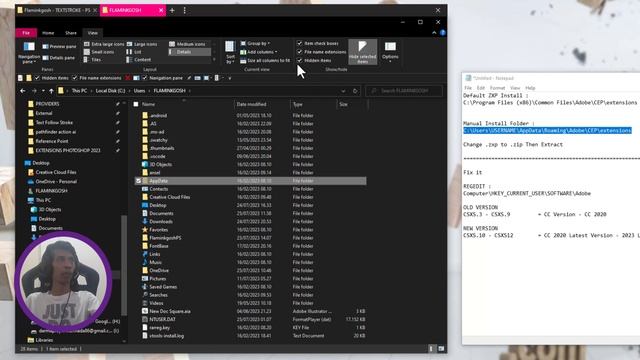The image size is (640, 360).
Task: Sort by the Date modified column header
Action: coord(251,104)
